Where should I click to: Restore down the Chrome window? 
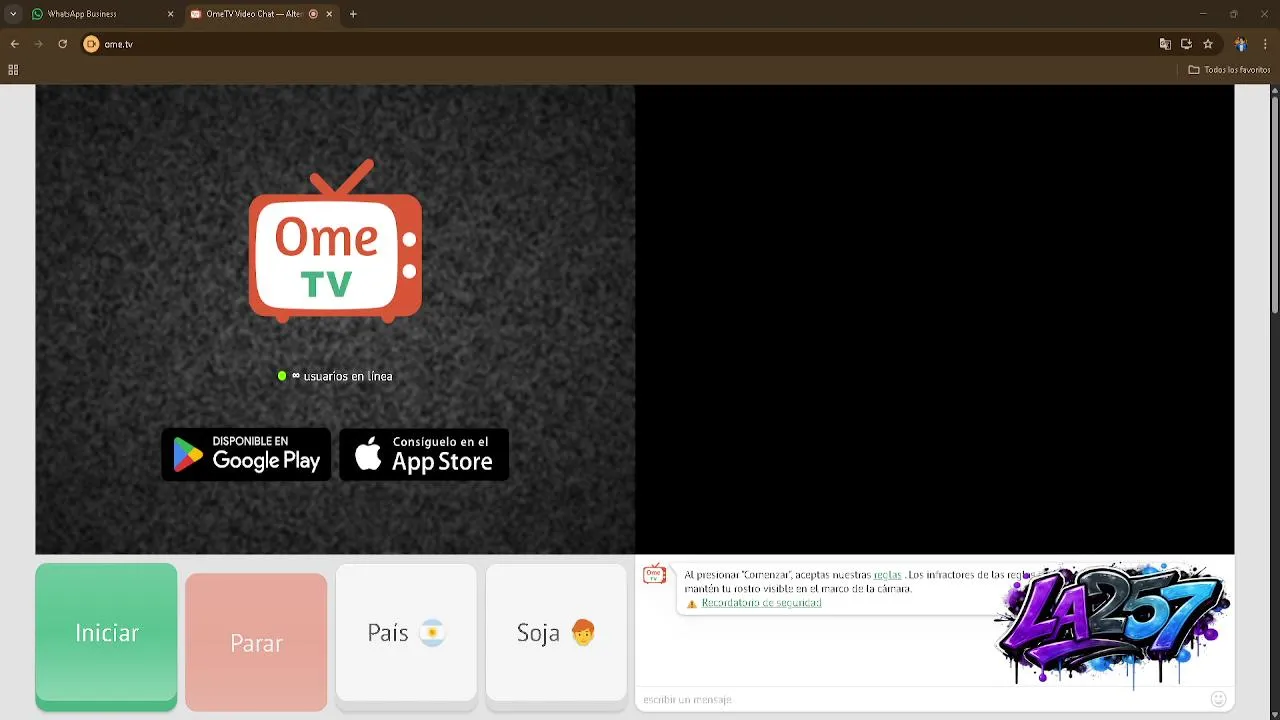tap(1233, 14)
